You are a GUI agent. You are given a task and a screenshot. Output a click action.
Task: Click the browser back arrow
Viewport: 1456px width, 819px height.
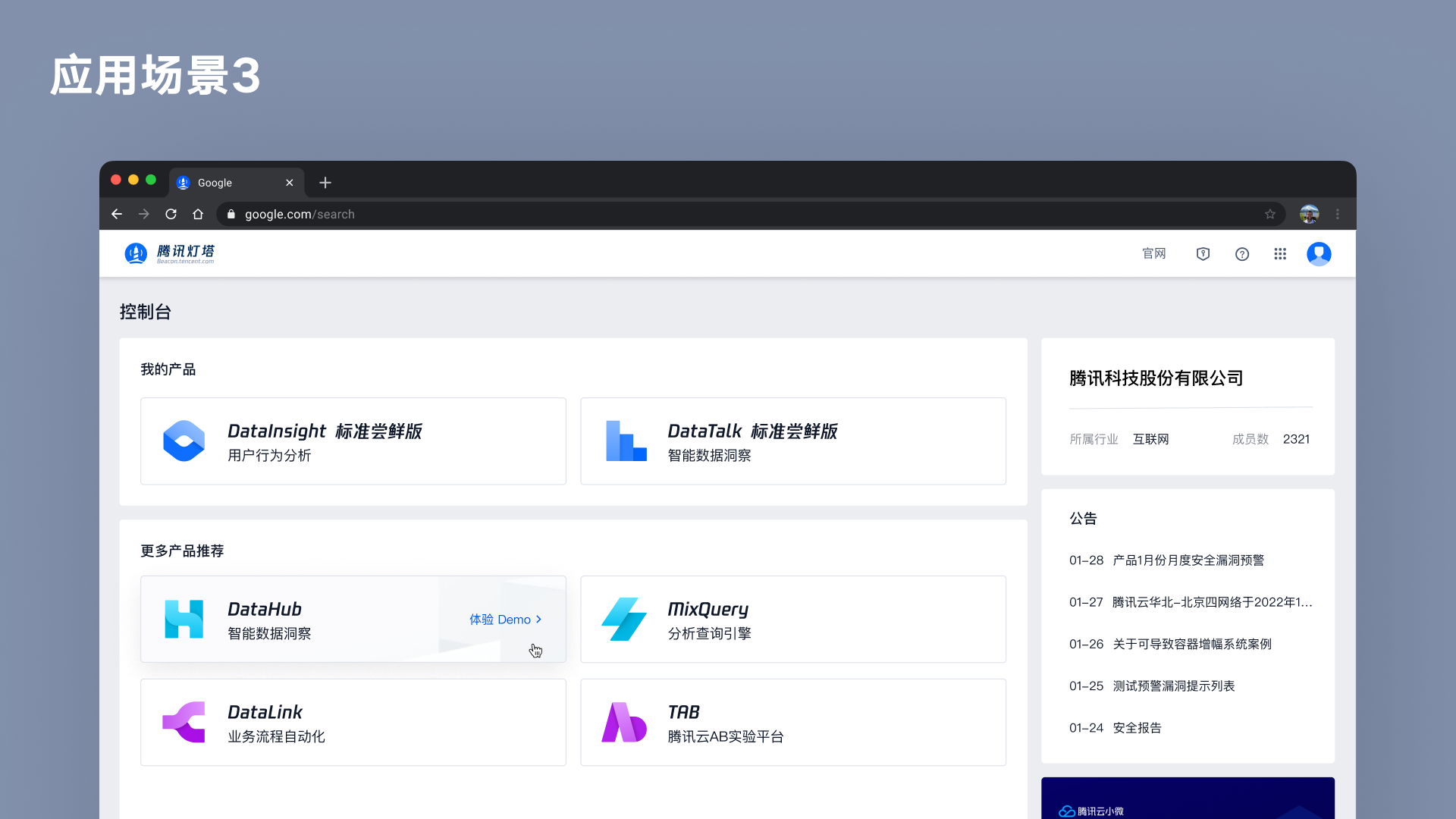(x=117, y=214)
